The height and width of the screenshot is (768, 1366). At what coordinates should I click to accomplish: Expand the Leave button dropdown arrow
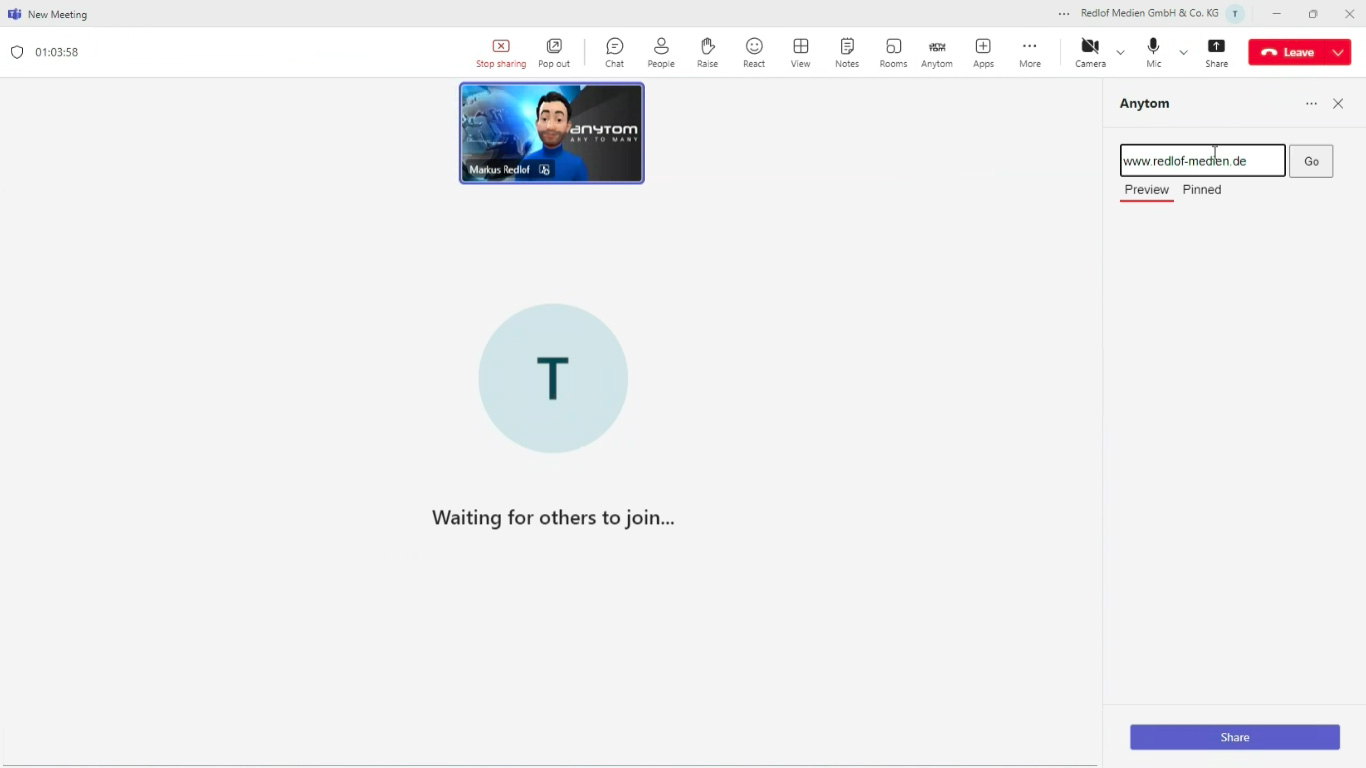tap(1338, 52)
